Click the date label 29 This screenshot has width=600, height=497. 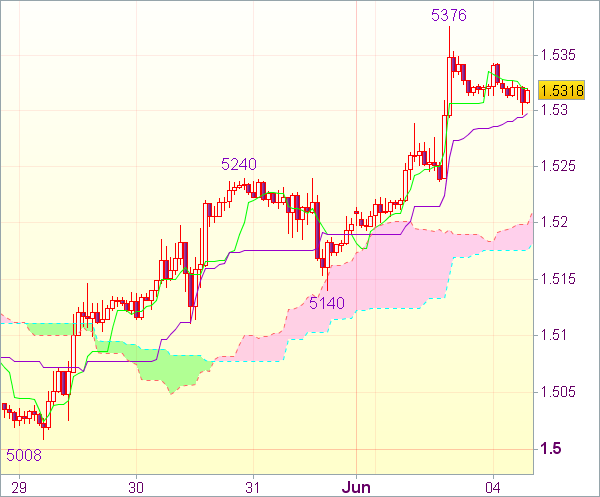coord(19,488)
